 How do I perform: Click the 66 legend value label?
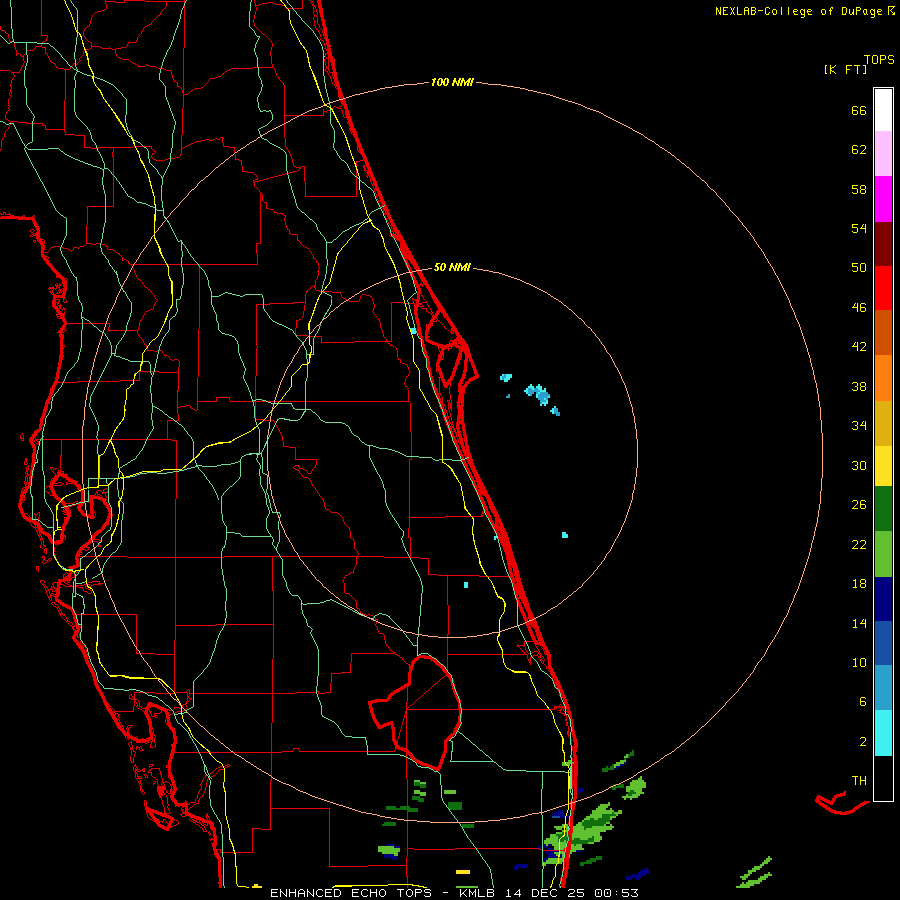pos(859,110)
